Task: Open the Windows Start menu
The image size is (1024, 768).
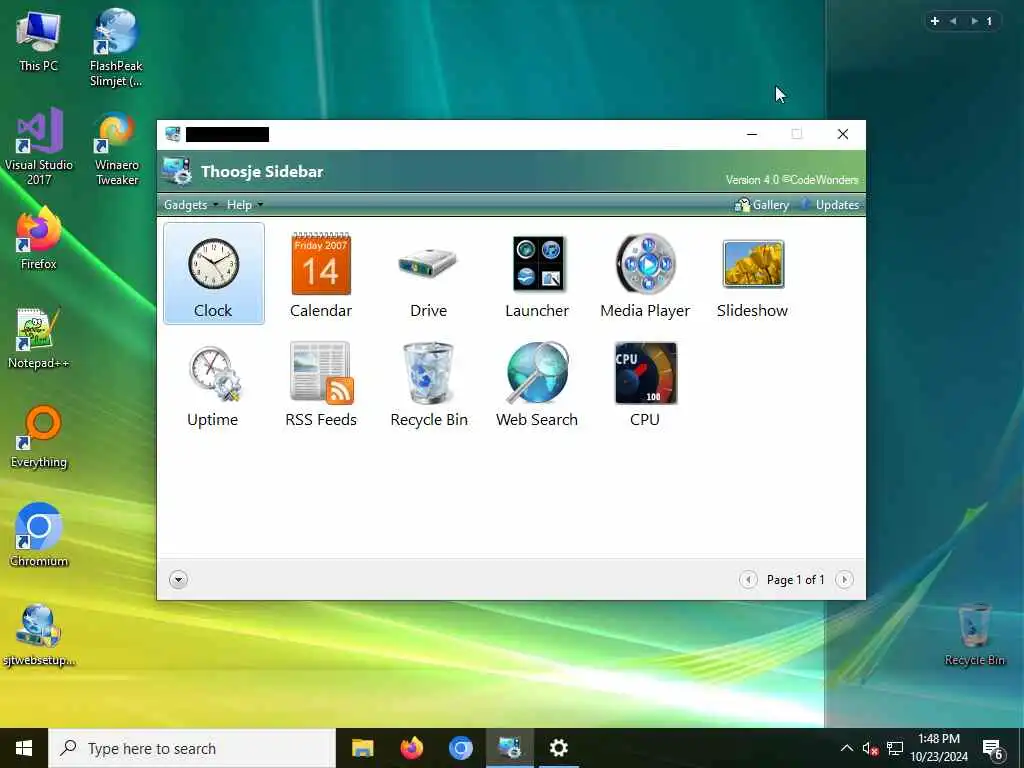Action: [24, 748]
